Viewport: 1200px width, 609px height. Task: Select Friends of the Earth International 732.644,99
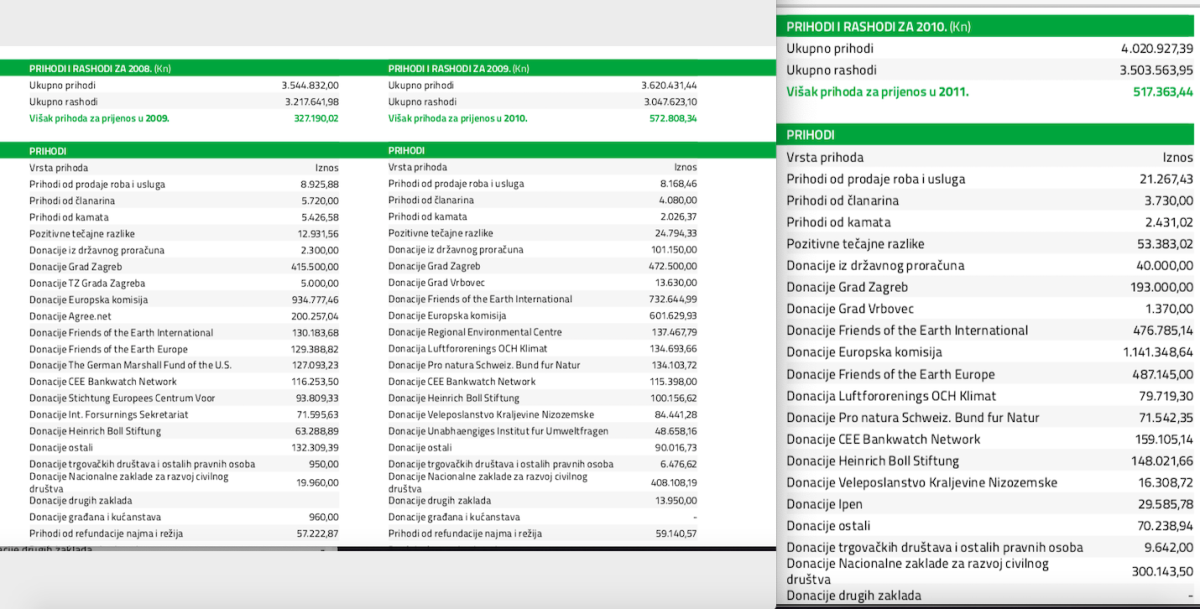[675, 300]
